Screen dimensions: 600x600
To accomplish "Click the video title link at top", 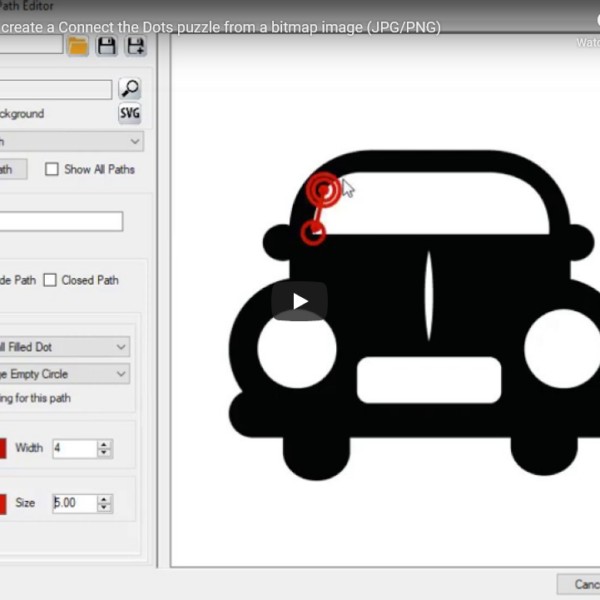I will click(220, 27).
